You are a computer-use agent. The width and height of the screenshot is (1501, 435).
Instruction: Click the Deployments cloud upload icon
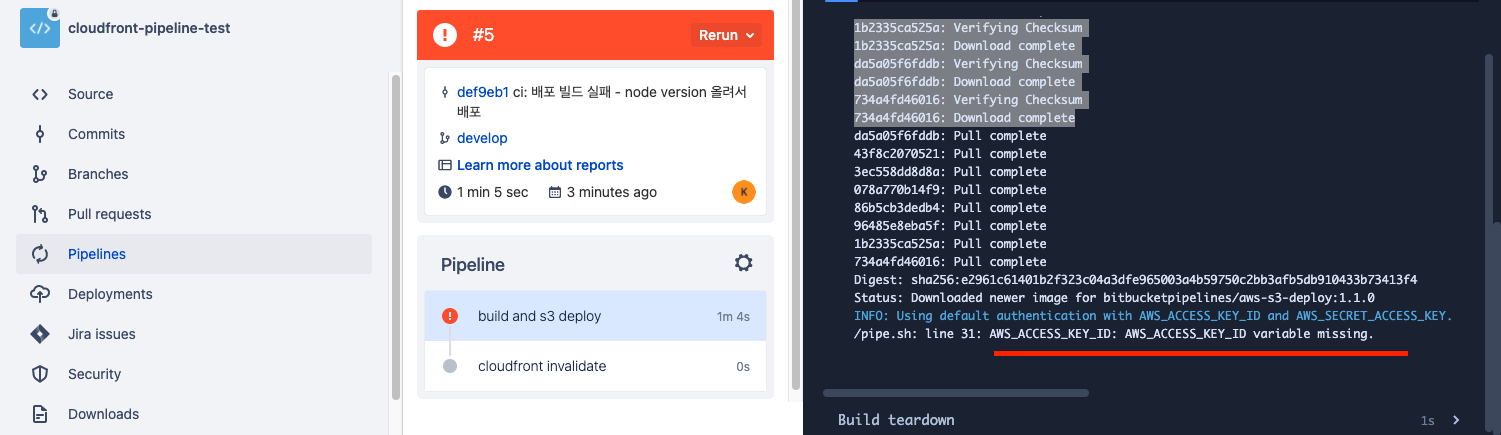[x=40, y=294]
